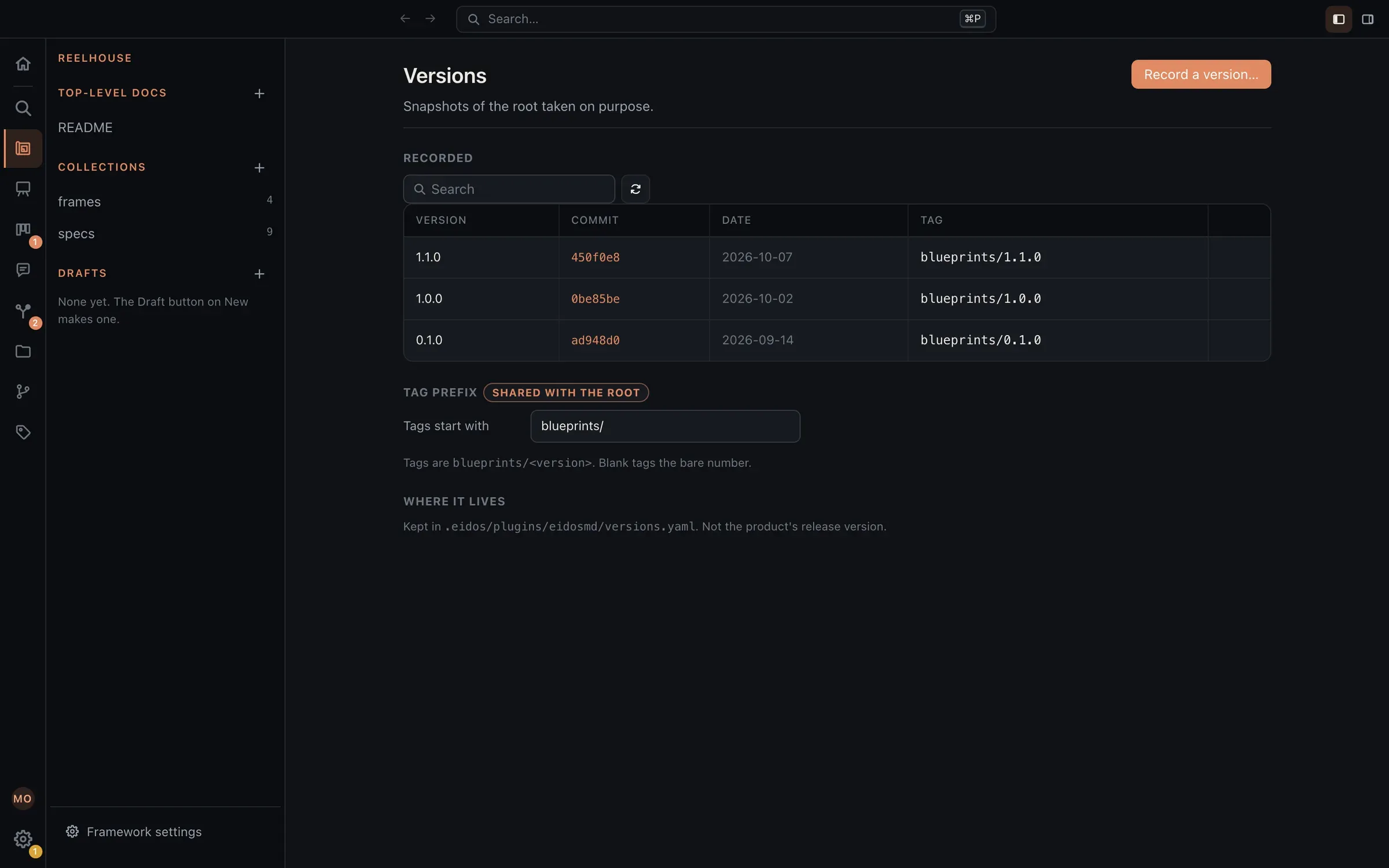
Task: Open the comments chat icon
Action: point(23,270)
